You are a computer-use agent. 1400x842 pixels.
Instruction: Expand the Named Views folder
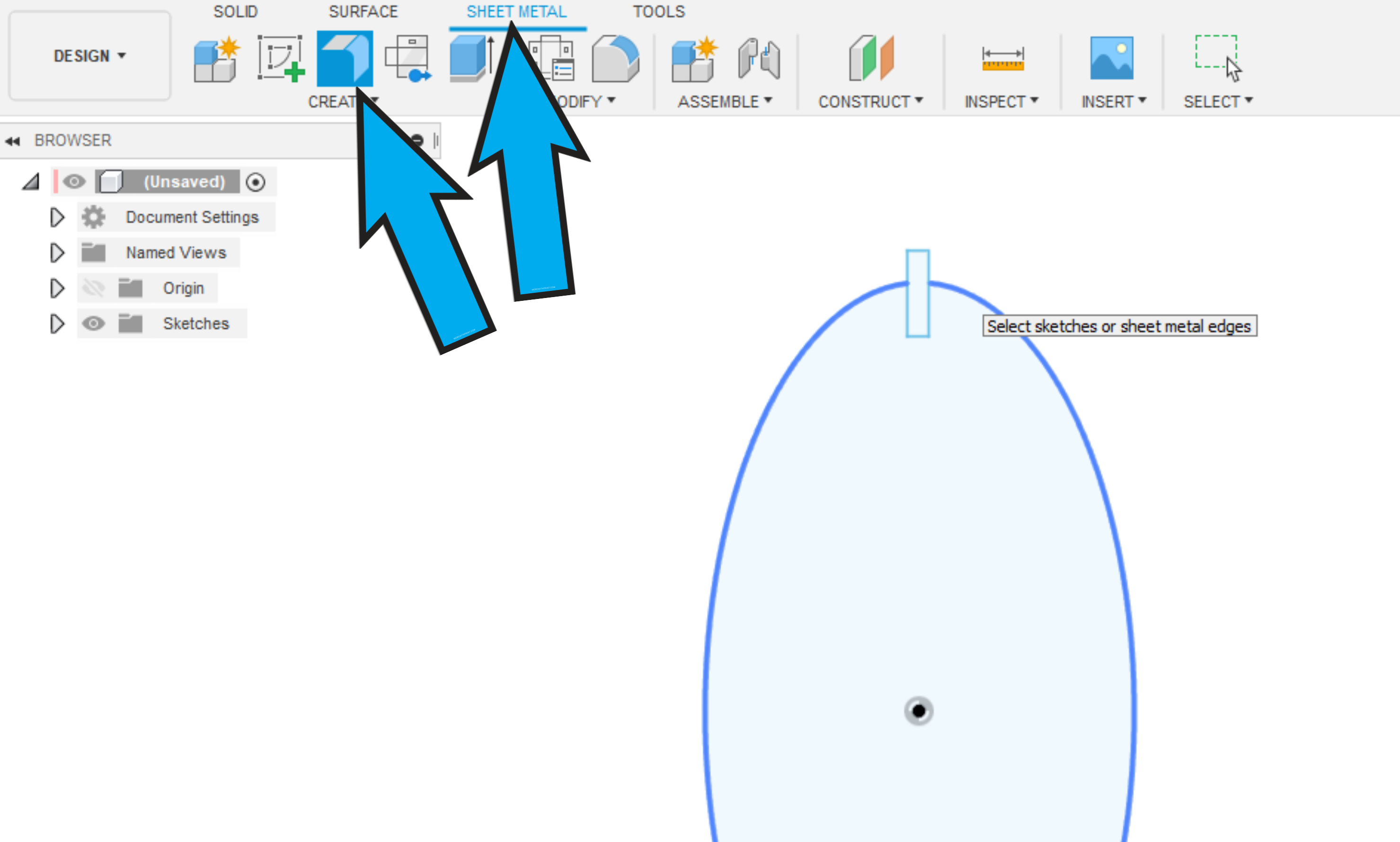pos(57,253)
